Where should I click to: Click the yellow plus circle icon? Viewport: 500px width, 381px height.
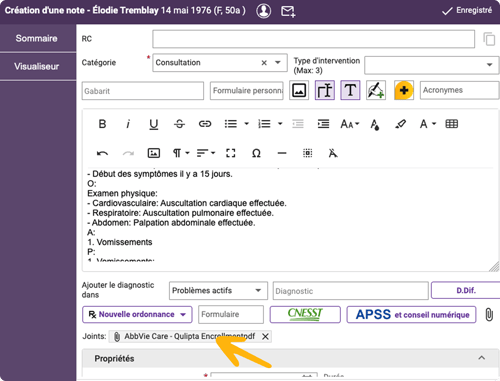click(x=404, y=90)
